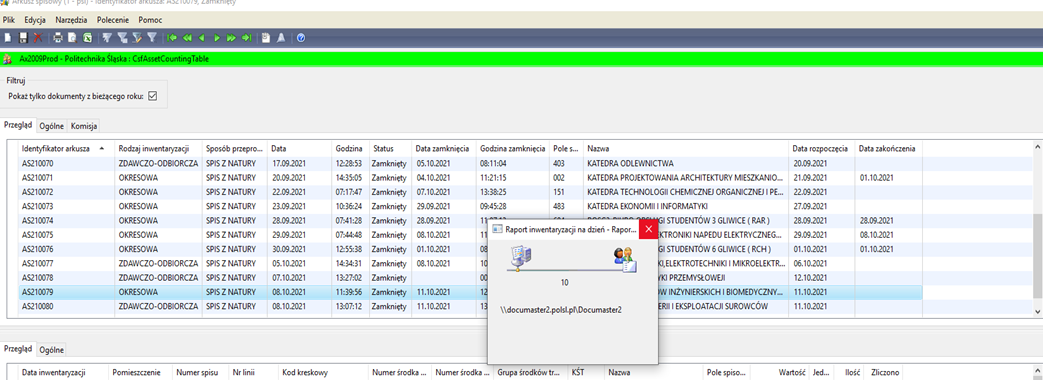Viewport: 1043px width, 380px height.
Task: Click the Next record green arrow
Action: (217, 38)
